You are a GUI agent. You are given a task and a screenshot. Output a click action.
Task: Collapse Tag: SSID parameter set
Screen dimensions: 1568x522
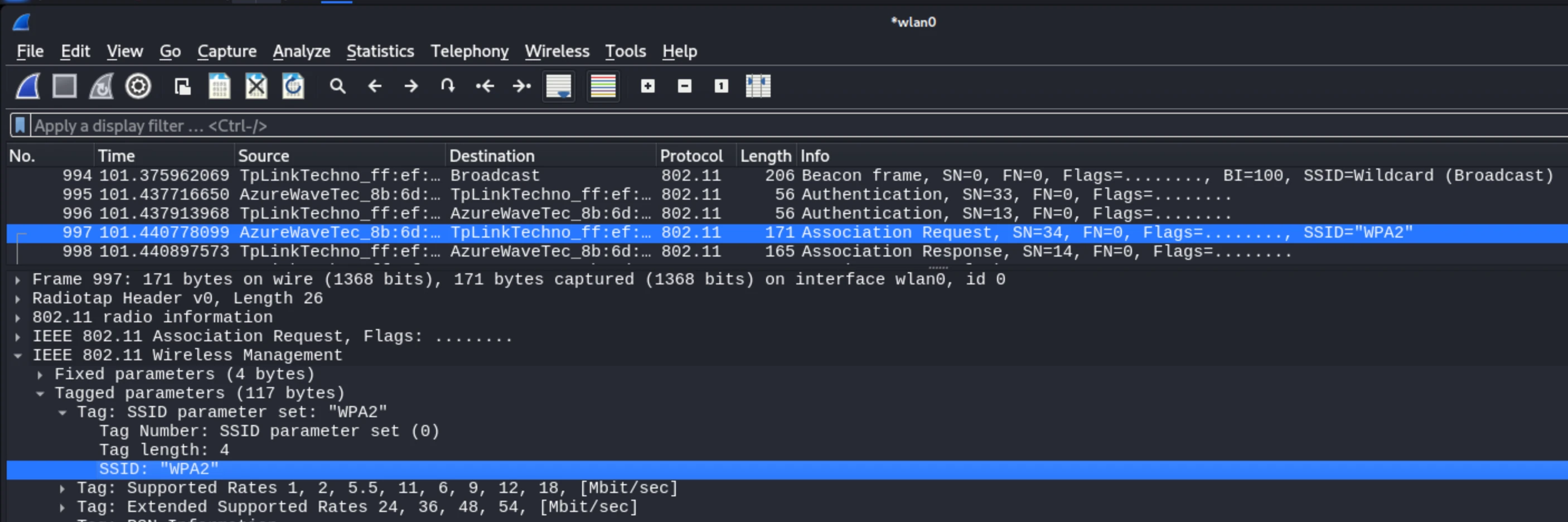tap(62, 412)
